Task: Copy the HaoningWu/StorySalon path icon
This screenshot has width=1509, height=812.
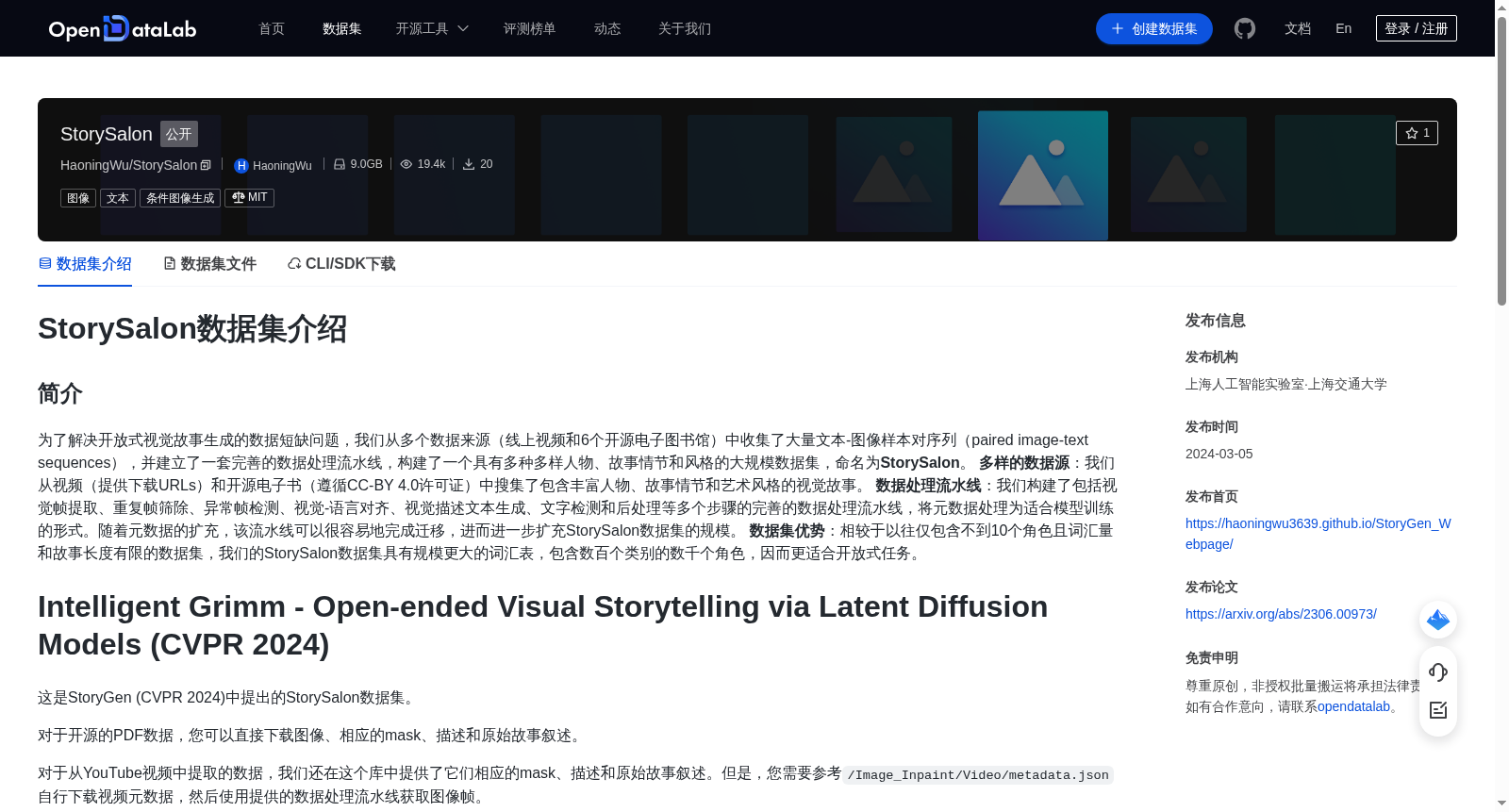Action: 206,165
